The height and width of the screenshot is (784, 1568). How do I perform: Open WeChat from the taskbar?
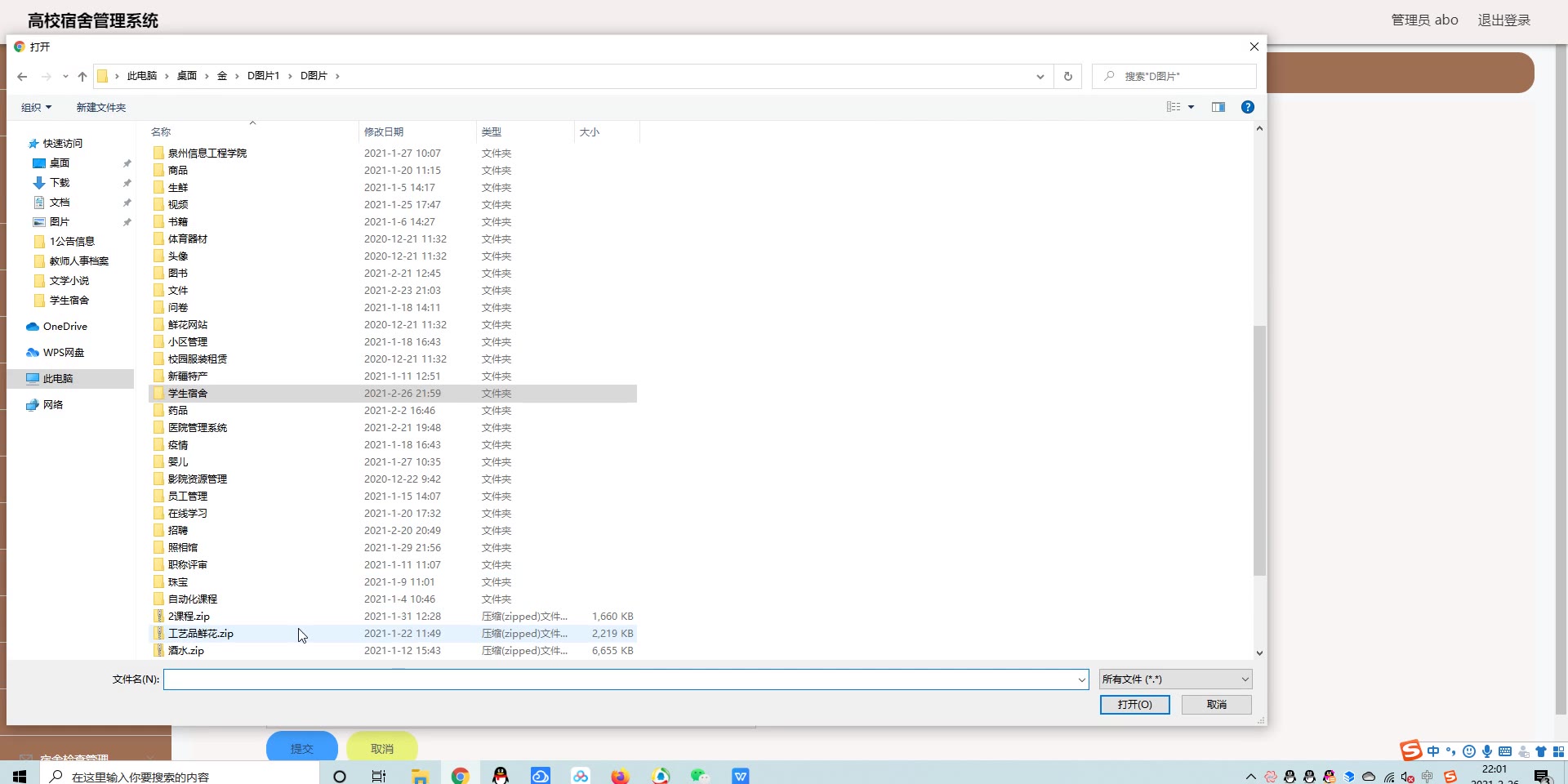tap(700, 775)
